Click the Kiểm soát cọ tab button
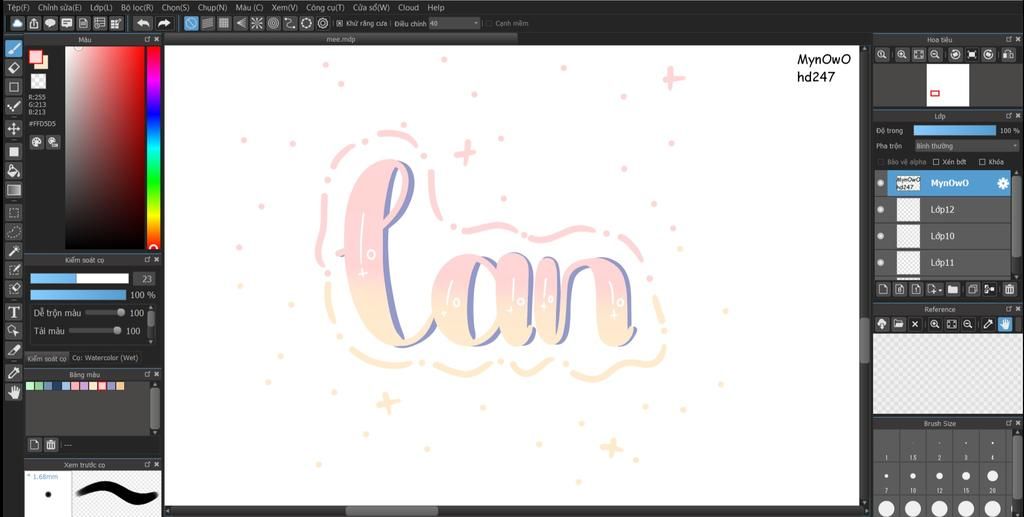Viewport: 1024px width, 517px height. pyautogui.click(x=46, y=358)
